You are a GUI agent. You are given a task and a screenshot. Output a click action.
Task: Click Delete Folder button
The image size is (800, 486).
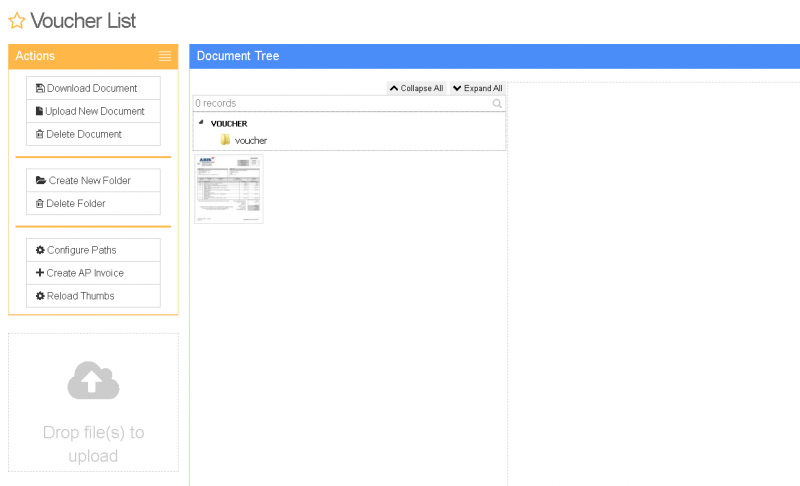click(x=93, y=203)
